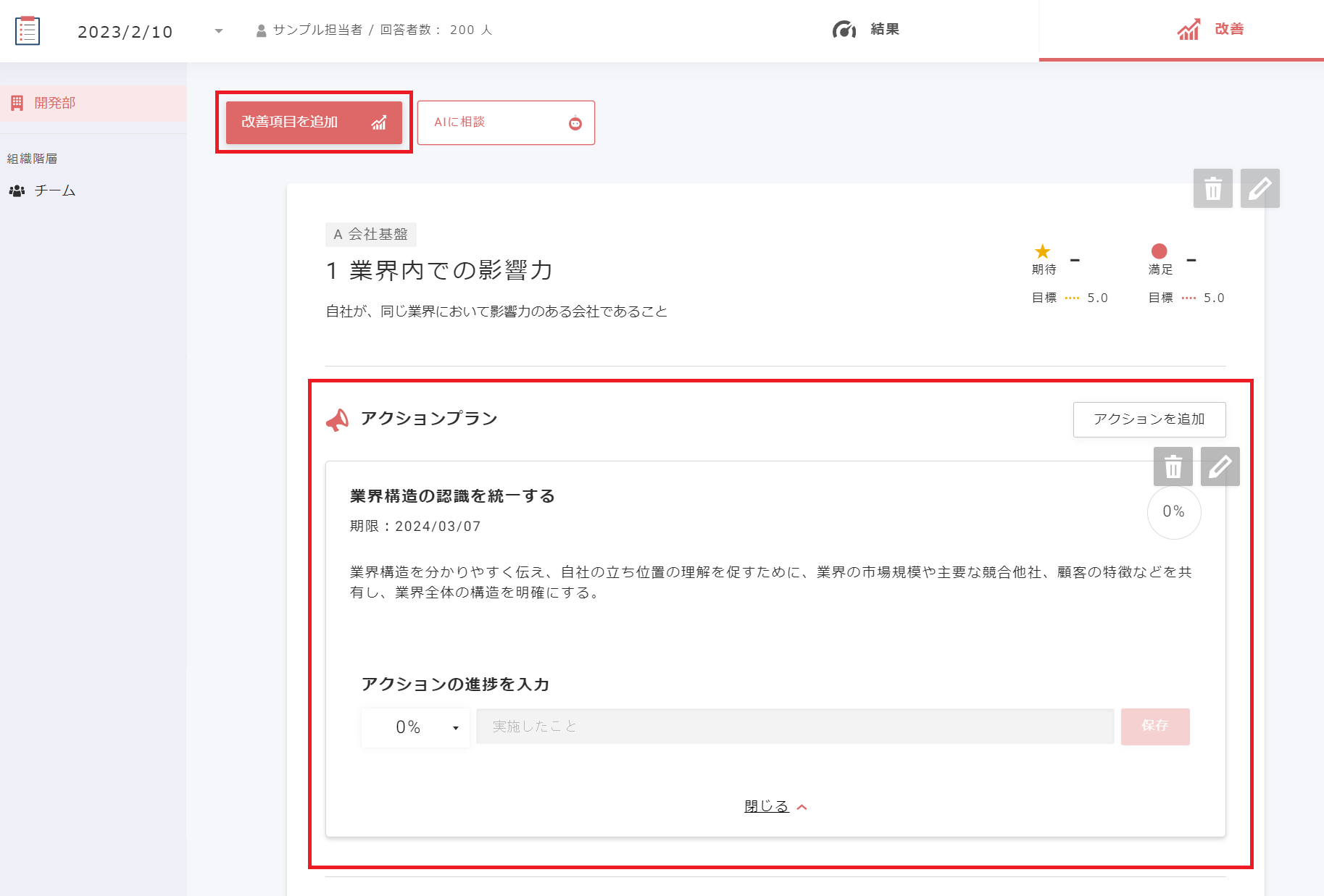The width and height of the screenshot is (1324, 896).
Task: Focus the 実施したこと input field
Action: pos(794,727)
